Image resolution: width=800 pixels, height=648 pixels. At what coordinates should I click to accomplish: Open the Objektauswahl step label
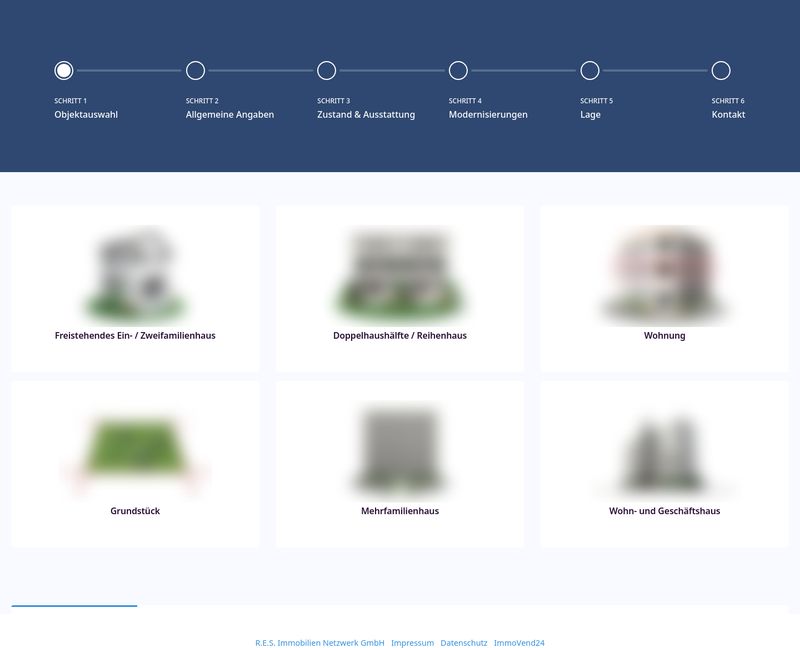86,115
